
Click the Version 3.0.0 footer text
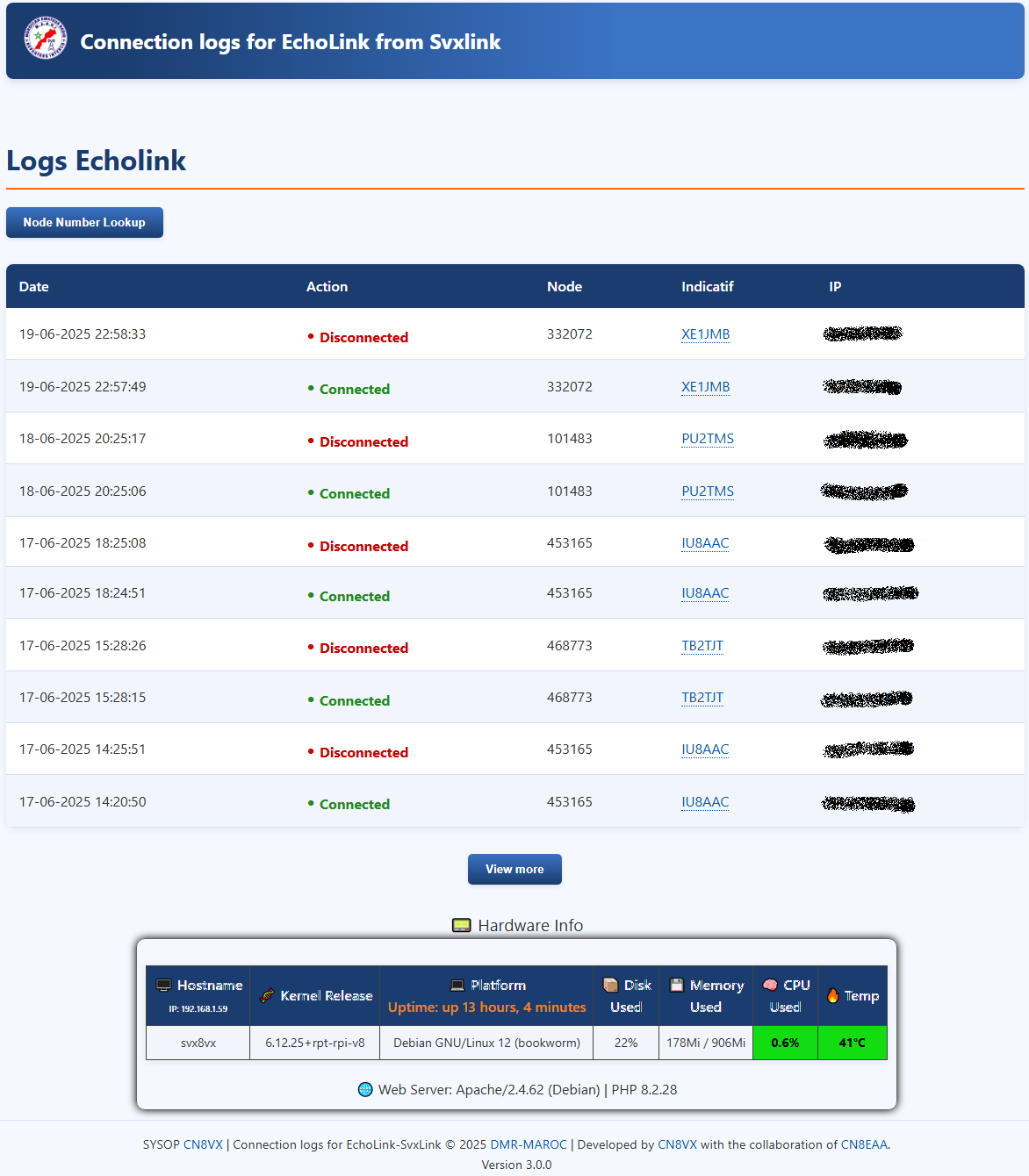coord(516,1165)
